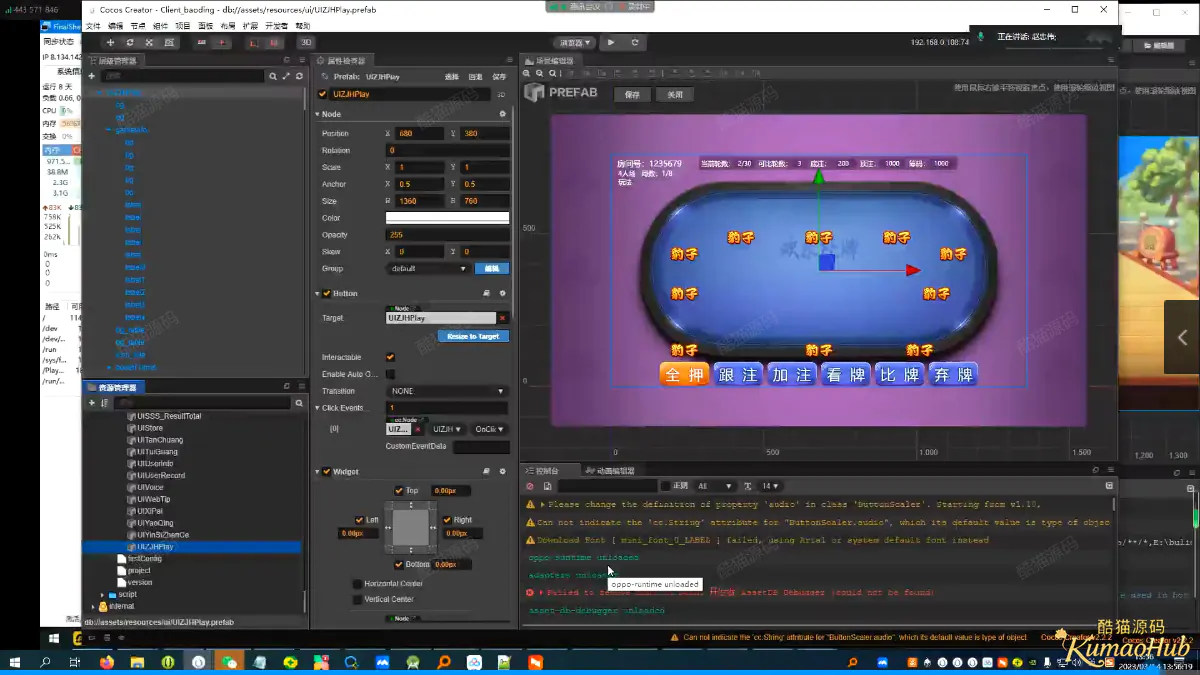Uncheck the Widget Top alignment checkbox
1200x675 pixels.
pyautogui.click(x=399, y=491)
